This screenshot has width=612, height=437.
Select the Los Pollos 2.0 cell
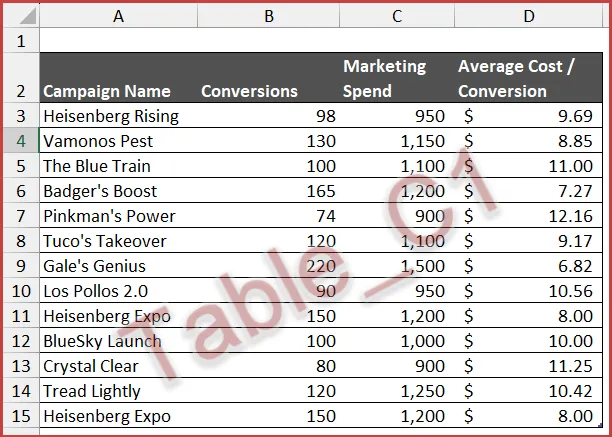click(94, 291)
